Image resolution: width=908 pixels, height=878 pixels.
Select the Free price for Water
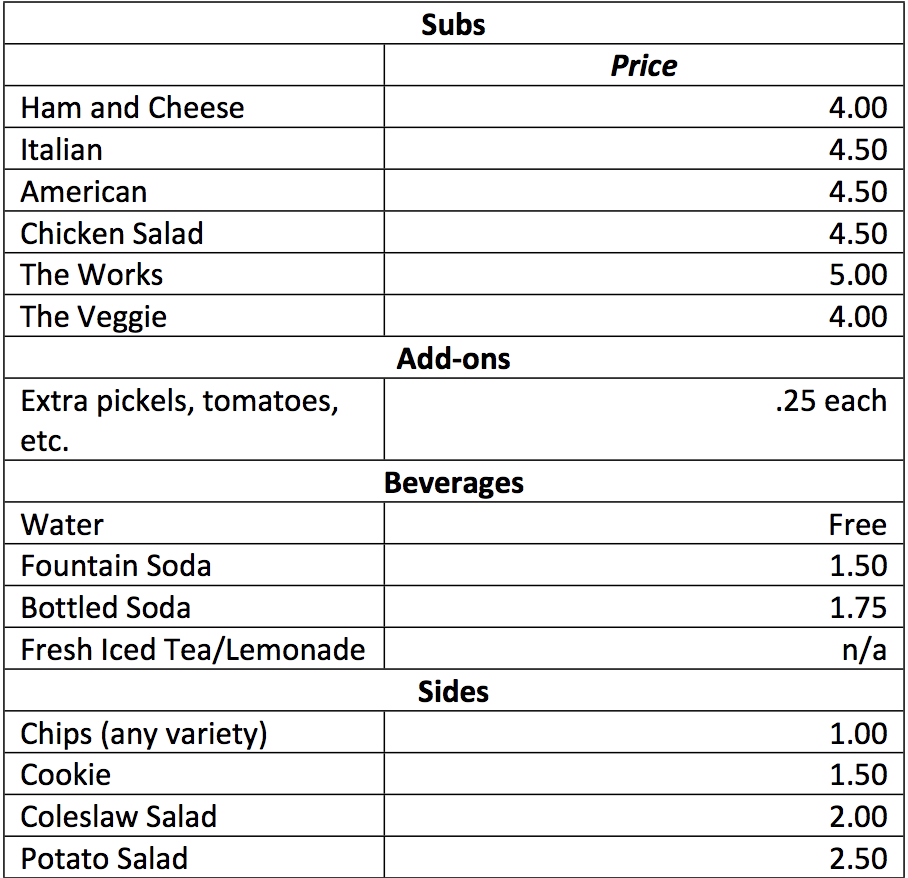pyautogui.click(x=857, y=525)
